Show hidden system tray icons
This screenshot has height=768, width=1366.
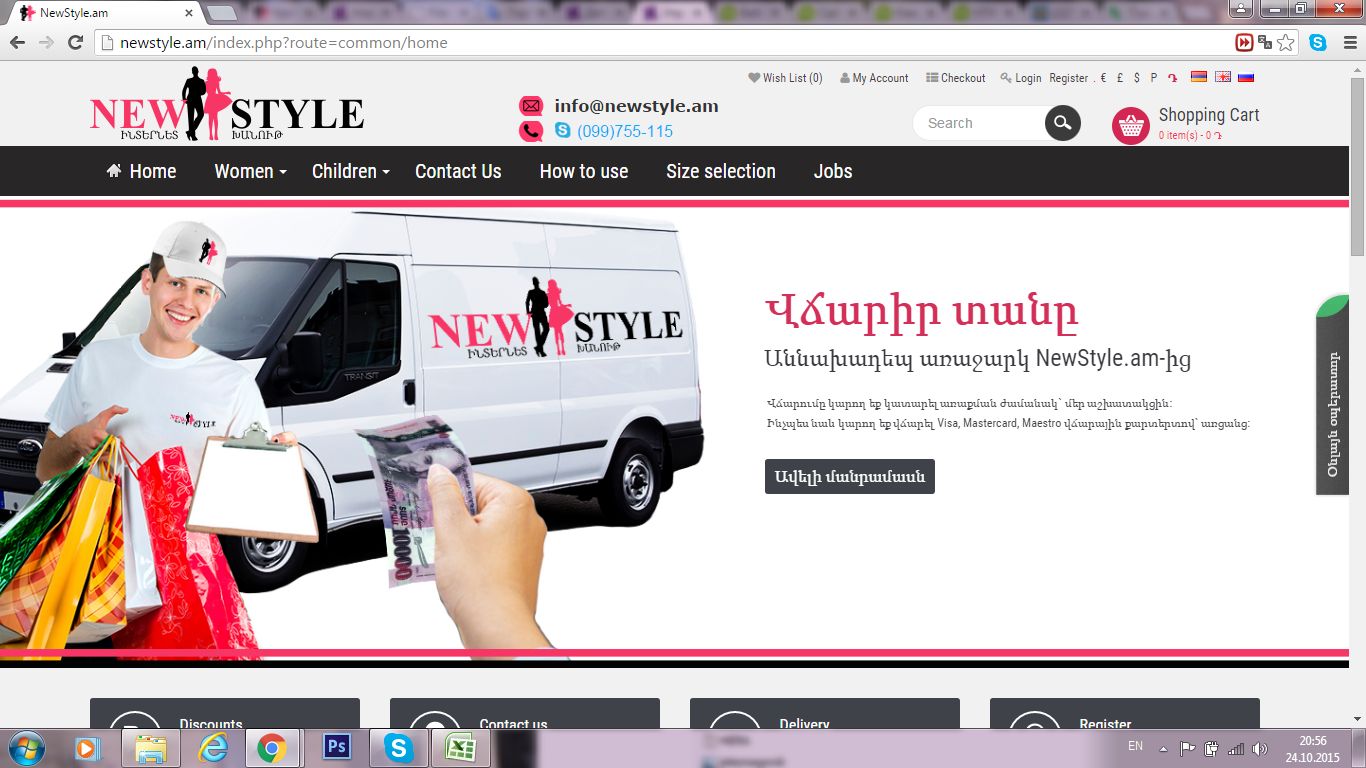(x=1163, y=748)
